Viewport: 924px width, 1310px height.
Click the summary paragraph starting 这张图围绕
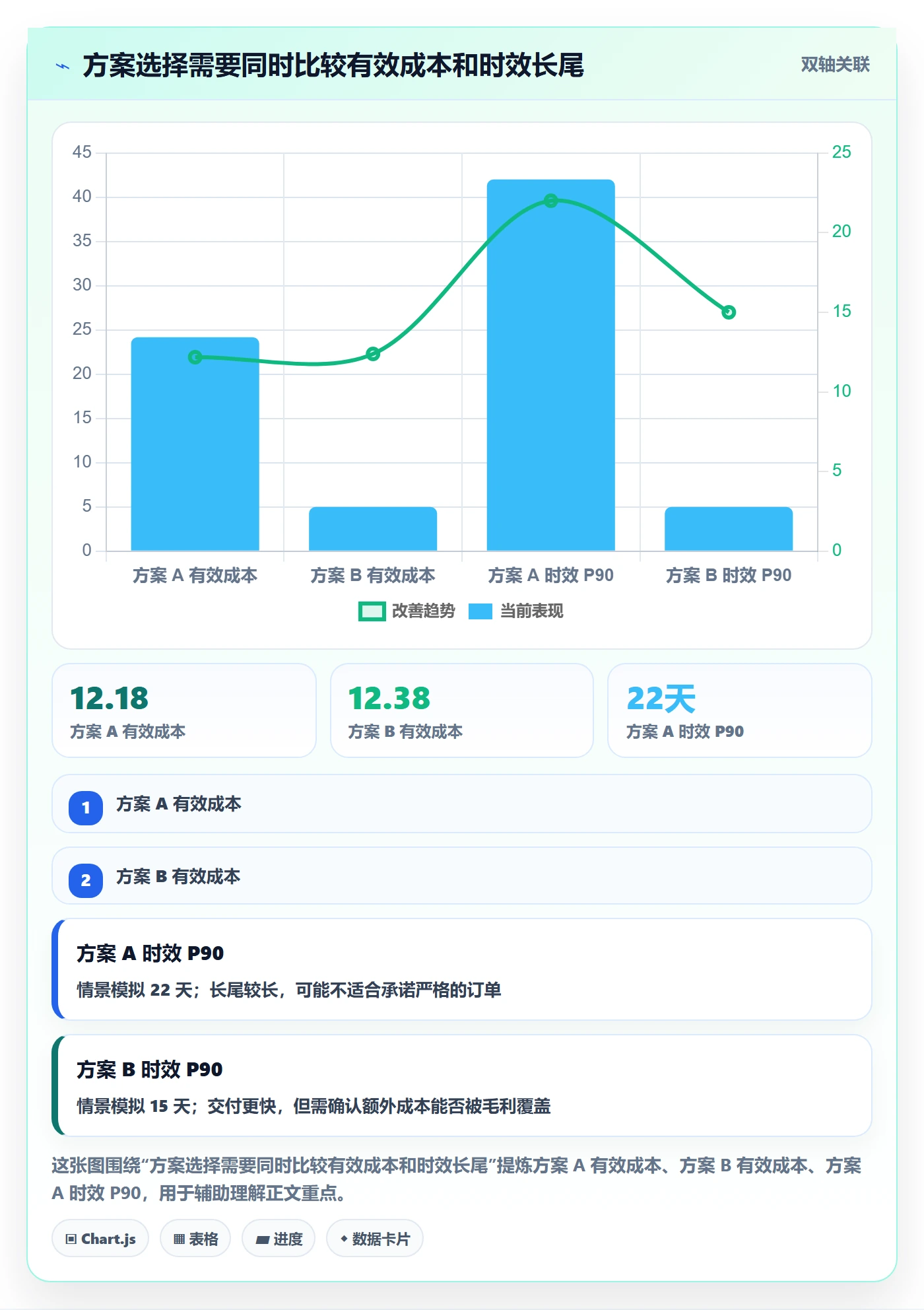point(457,1179)
